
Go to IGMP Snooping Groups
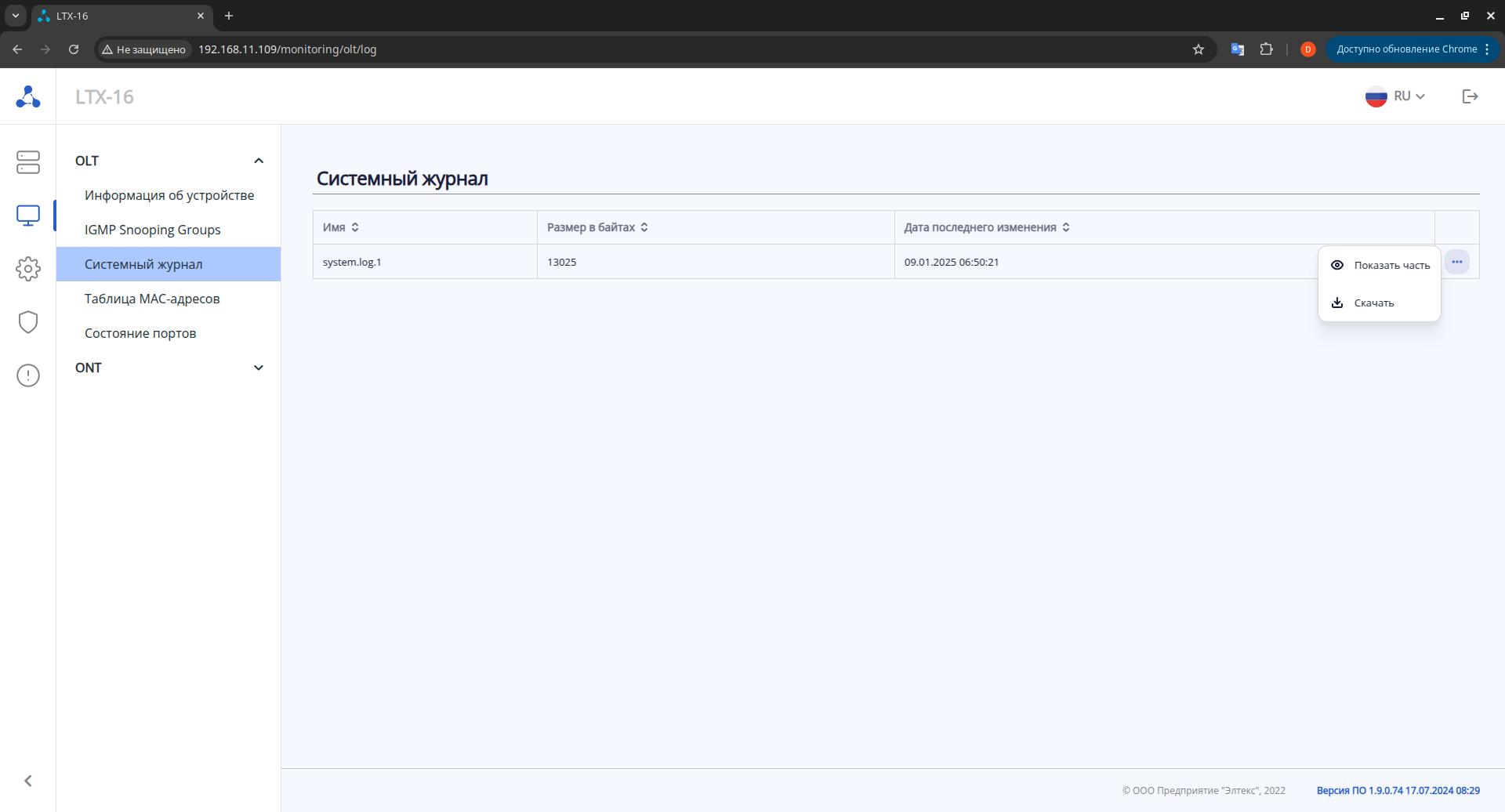pos(153,230)
